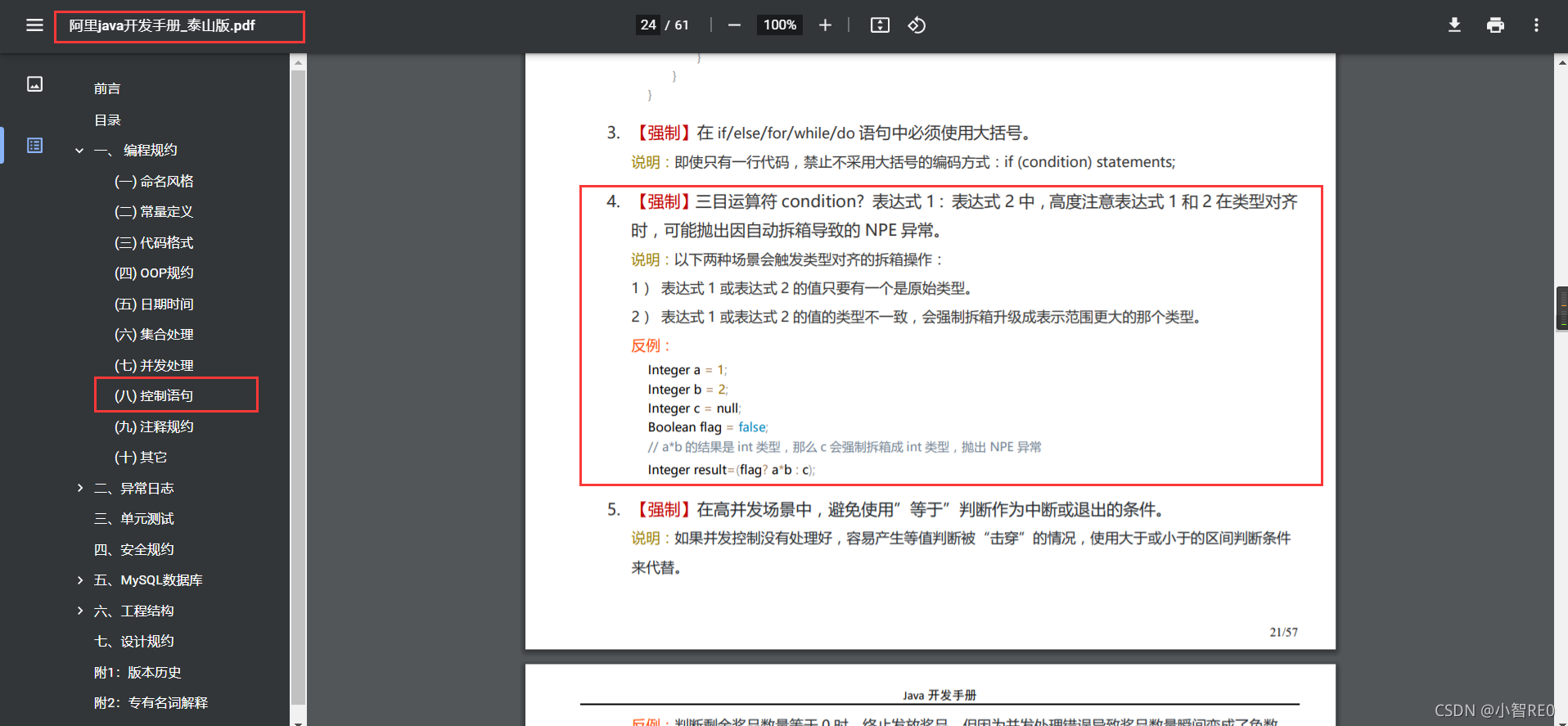This screenshot has height=726, width=1568.
Task: Click the 六、工程结构 chapter label
Action: click(x=134, y=611)
